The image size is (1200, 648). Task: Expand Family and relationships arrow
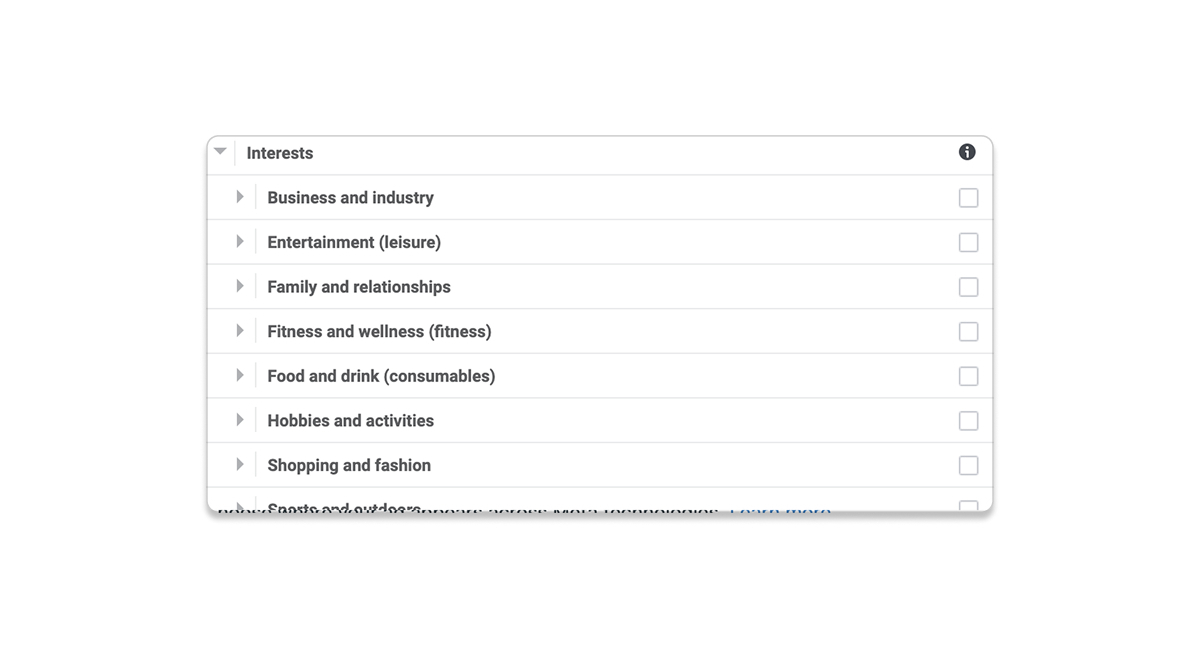tap(240, 286)
